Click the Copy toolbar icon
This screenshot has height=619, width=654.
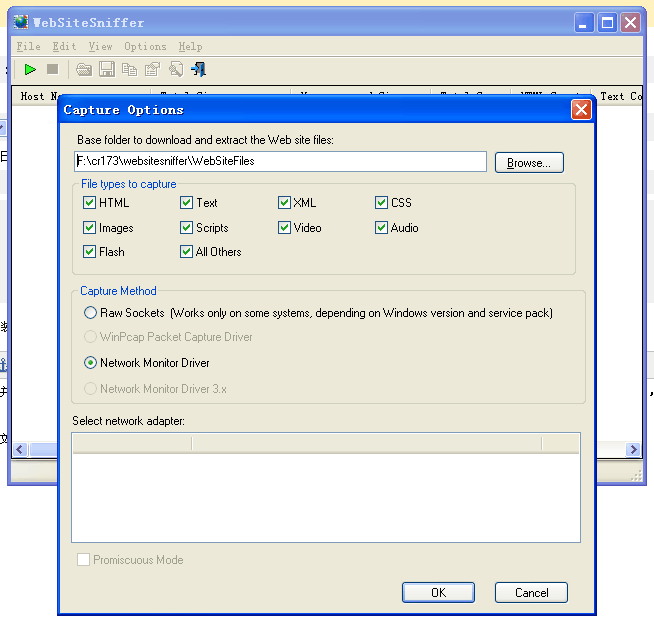click(x=129, y=69)
